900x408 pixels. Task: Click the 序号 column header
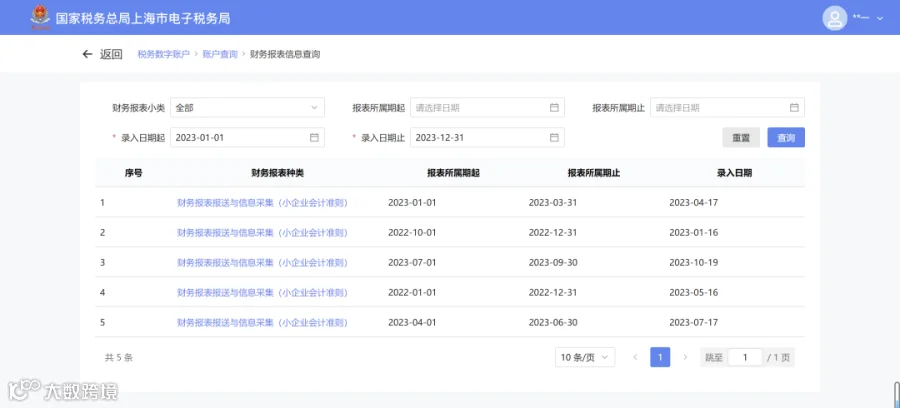tap(133, 173)
